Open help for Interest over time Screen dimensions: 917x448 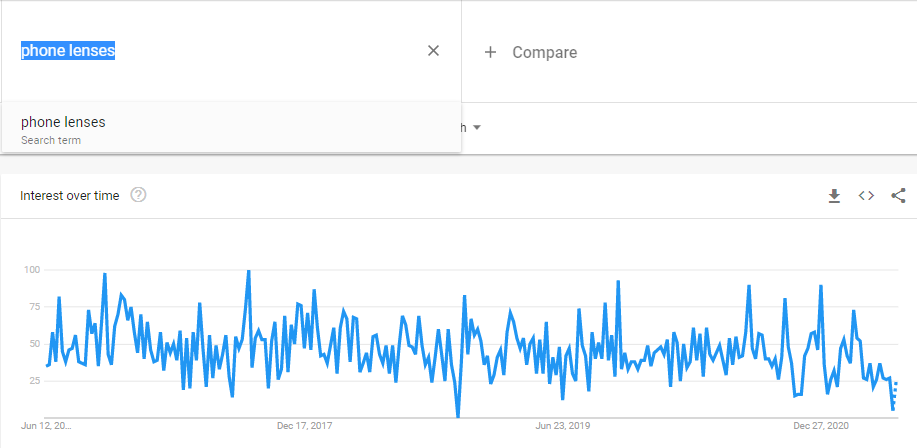tap(139, 195)
